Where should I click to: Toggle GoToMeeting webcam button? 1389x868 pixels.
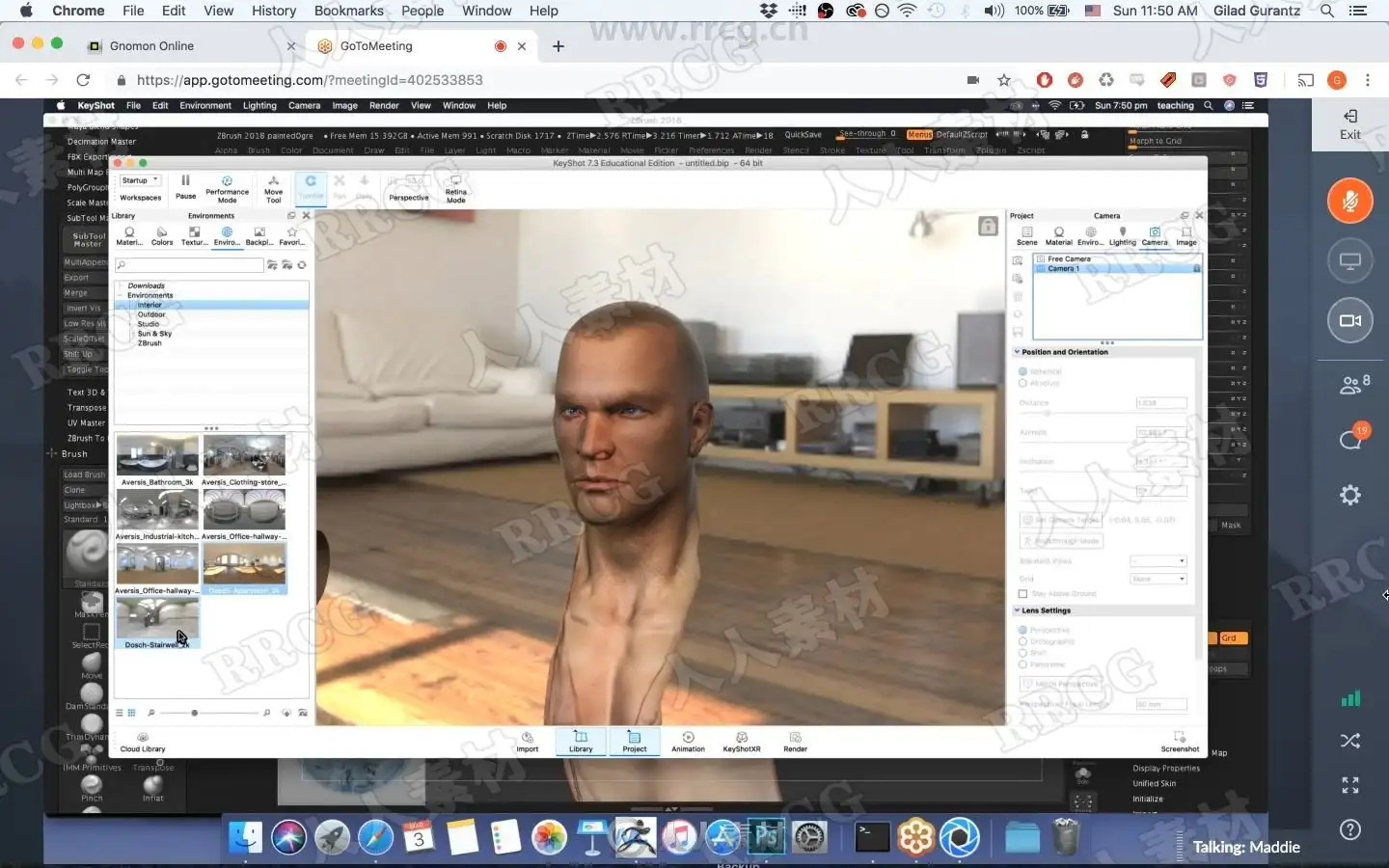tap(1349, 320)
